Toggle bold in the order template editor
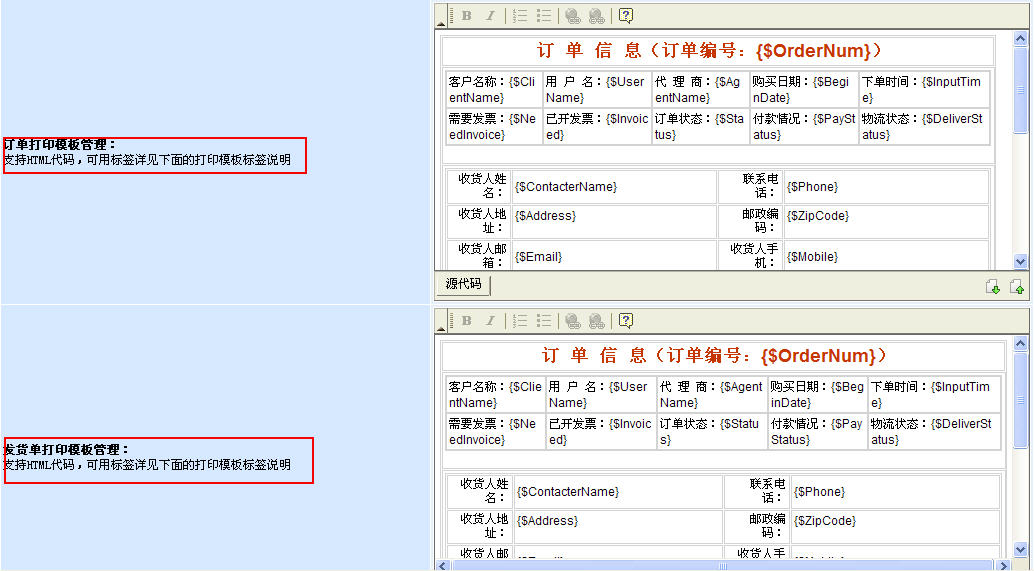 point(466,16)
